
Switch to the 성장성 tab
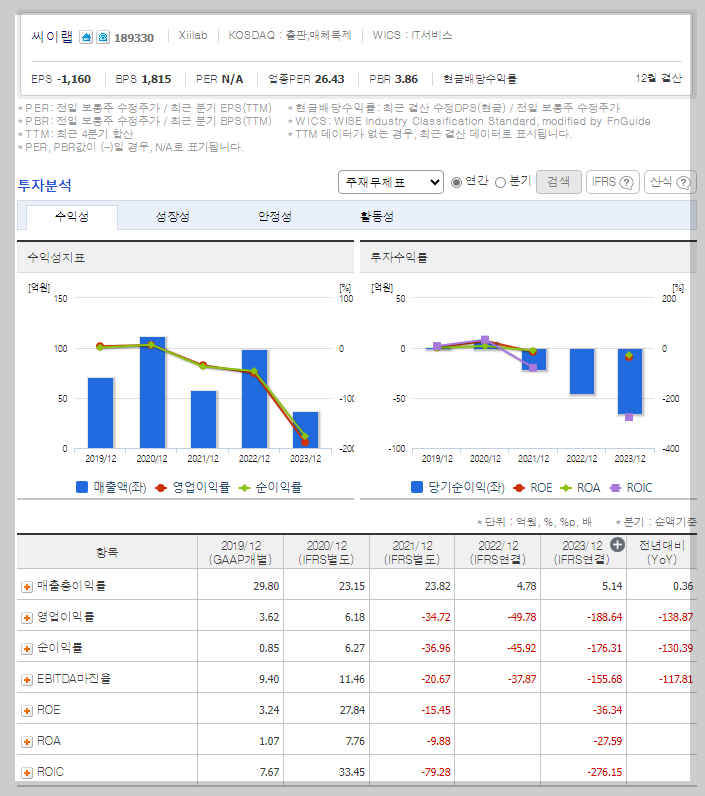[173, 217]
